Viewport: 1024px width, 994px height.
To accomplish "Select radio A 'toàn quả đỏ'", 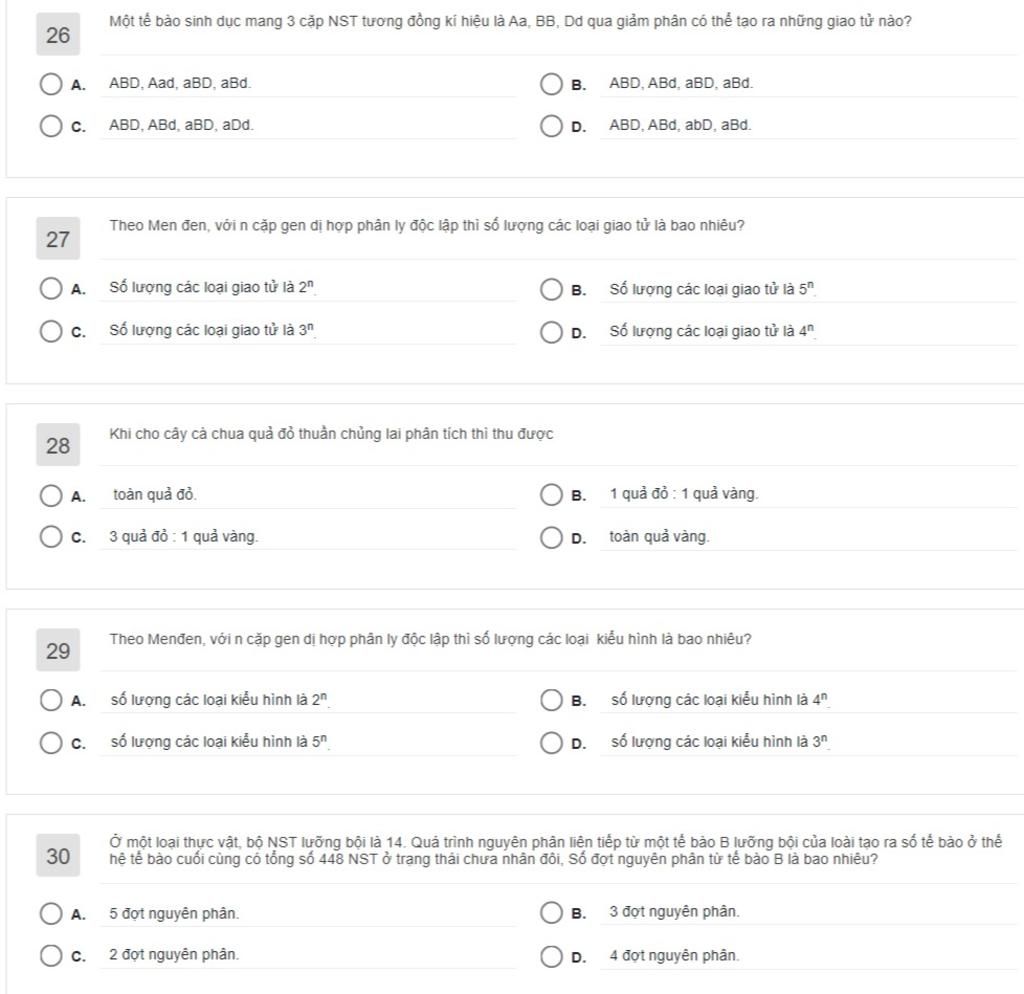I will 50,495.
